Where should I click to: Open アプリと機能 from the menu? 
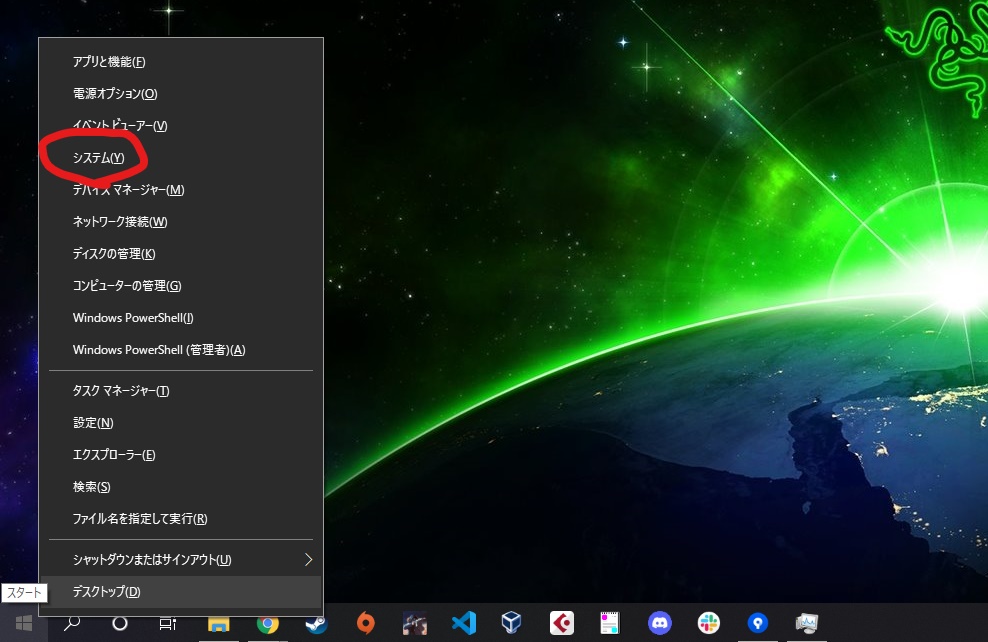point(180,62)
